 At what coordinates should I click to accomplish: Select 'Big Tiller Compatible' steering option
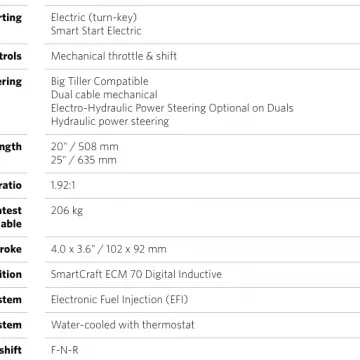pyautogui.click(x=99, y=81)
